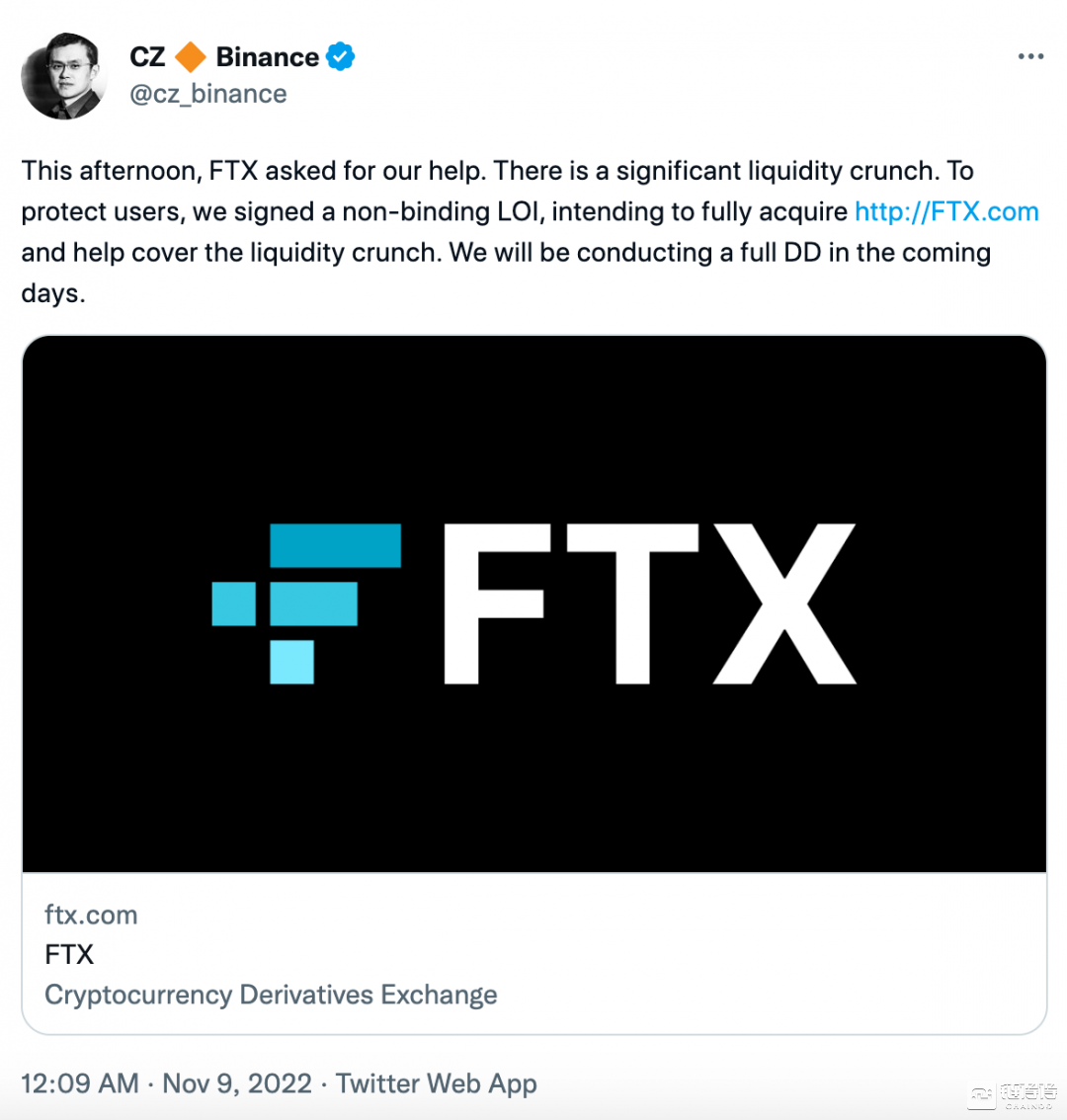
Task: Click the 12:09 AM timestamp
Action: (79, 1083)
